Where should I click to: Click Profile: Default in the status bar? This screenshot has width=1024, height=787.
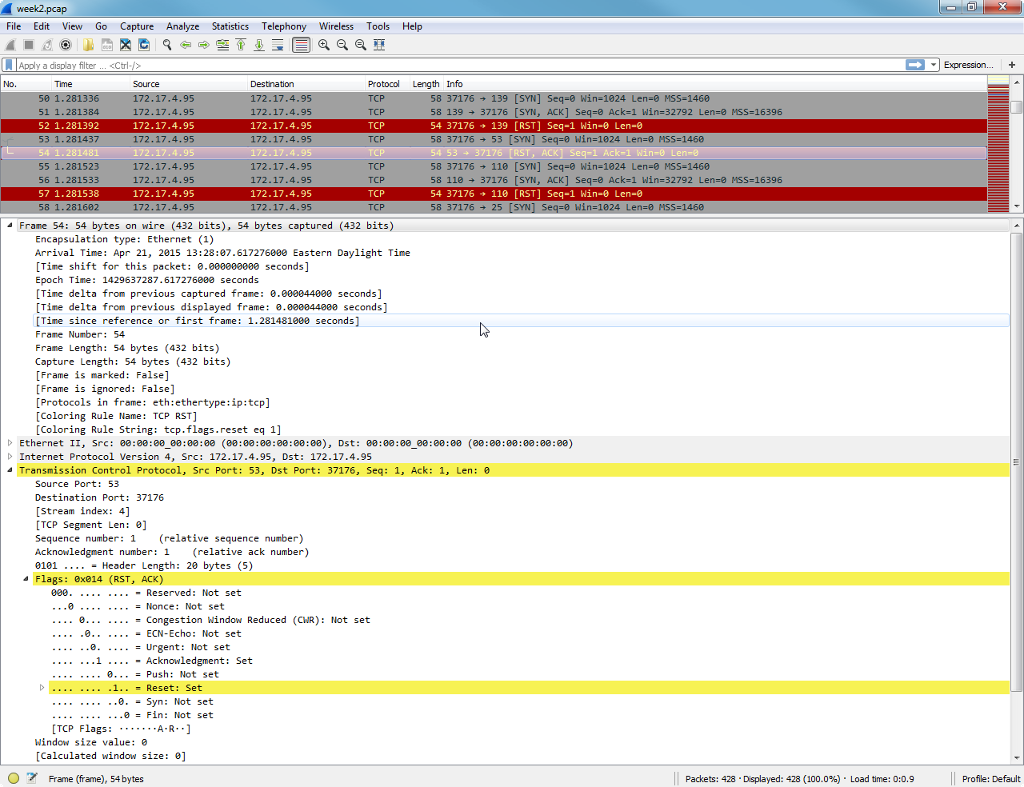[991, 778]
